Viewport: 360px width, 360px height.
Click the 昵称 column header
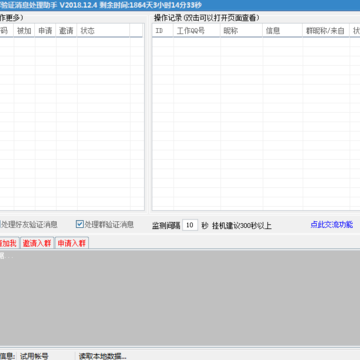point(241,31)
